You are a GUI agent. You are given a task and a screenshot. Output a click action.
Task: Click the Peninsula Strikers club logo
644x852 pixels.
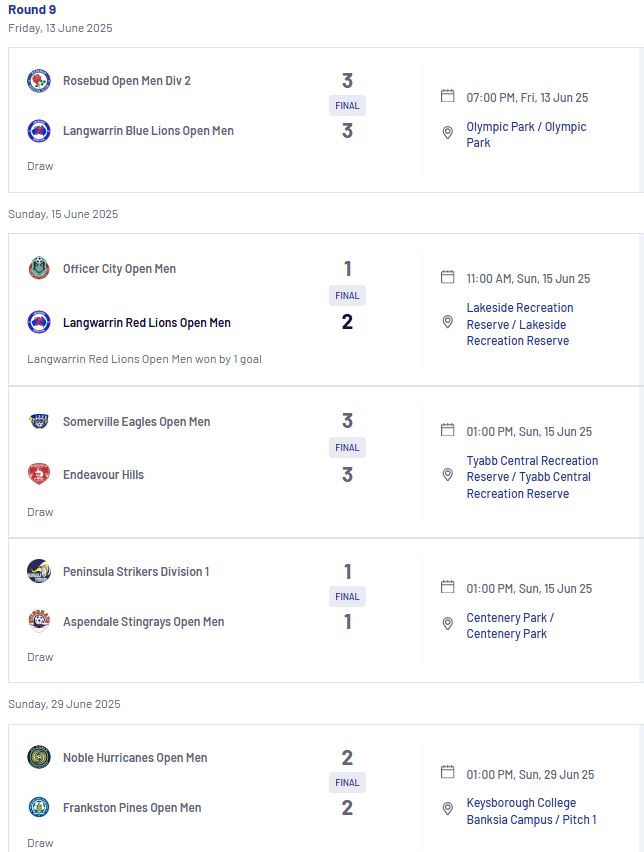tap(39, 571)
